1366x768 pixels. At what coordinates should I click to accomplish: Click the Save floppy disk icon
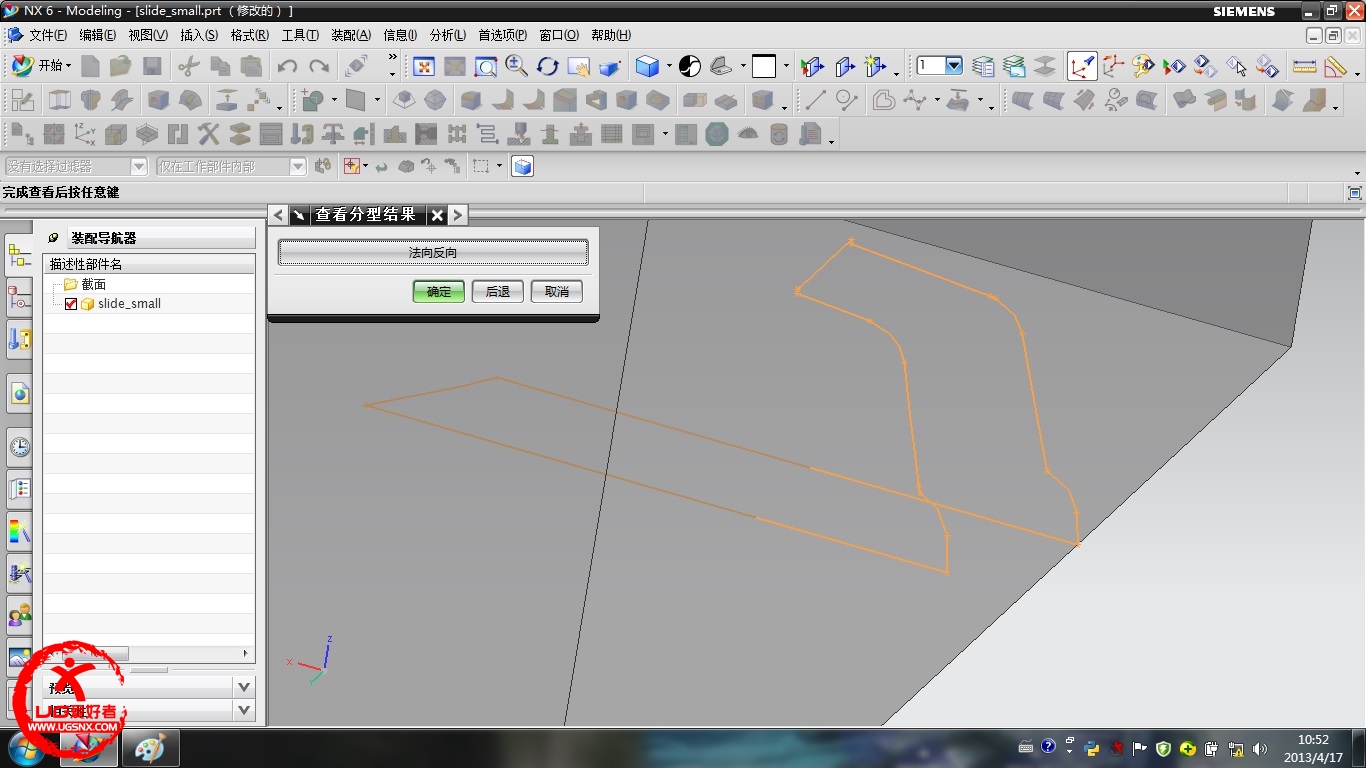tap(152, 66)
